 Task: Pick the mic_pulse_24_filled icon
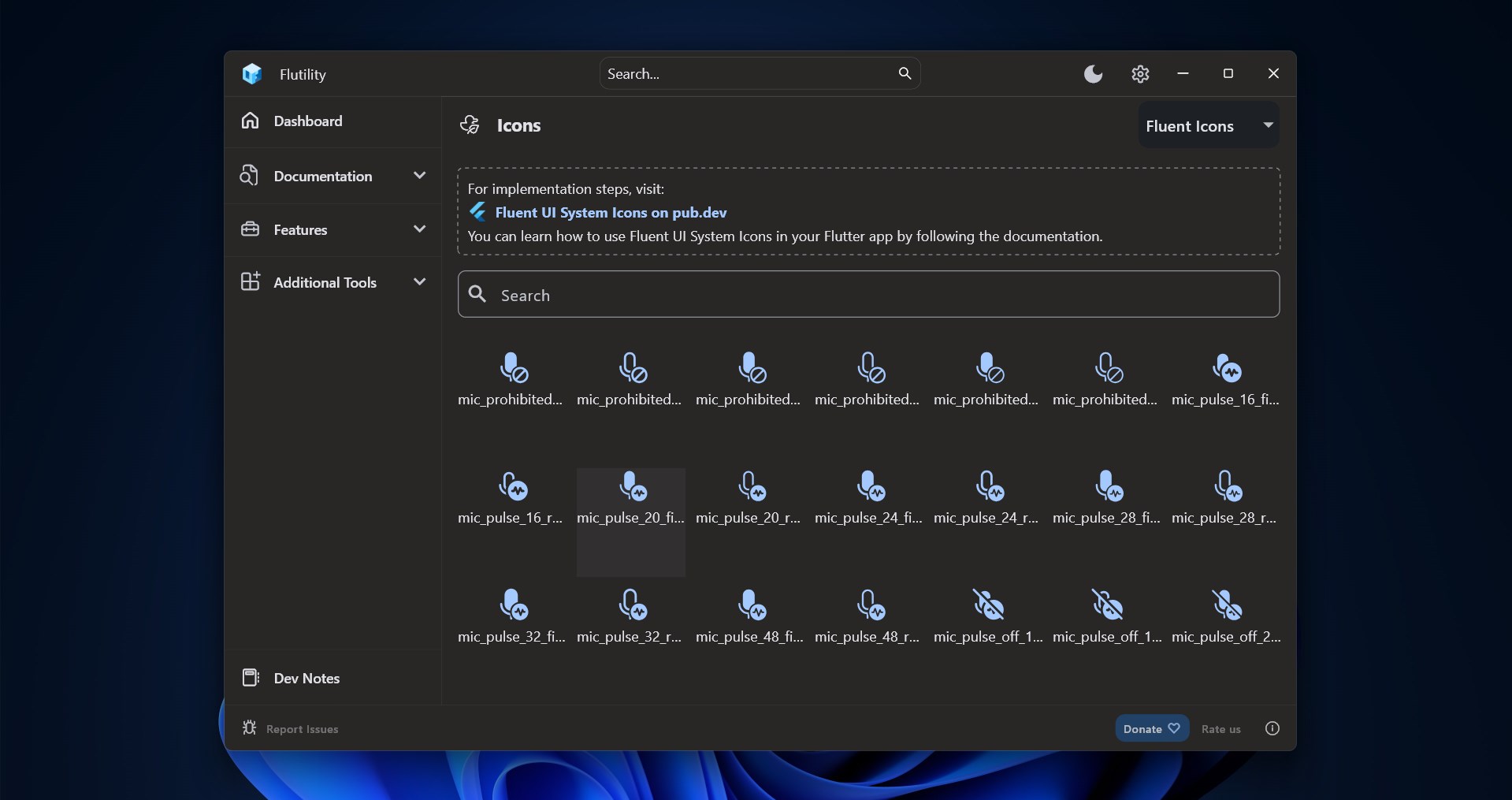click(868, 498)
